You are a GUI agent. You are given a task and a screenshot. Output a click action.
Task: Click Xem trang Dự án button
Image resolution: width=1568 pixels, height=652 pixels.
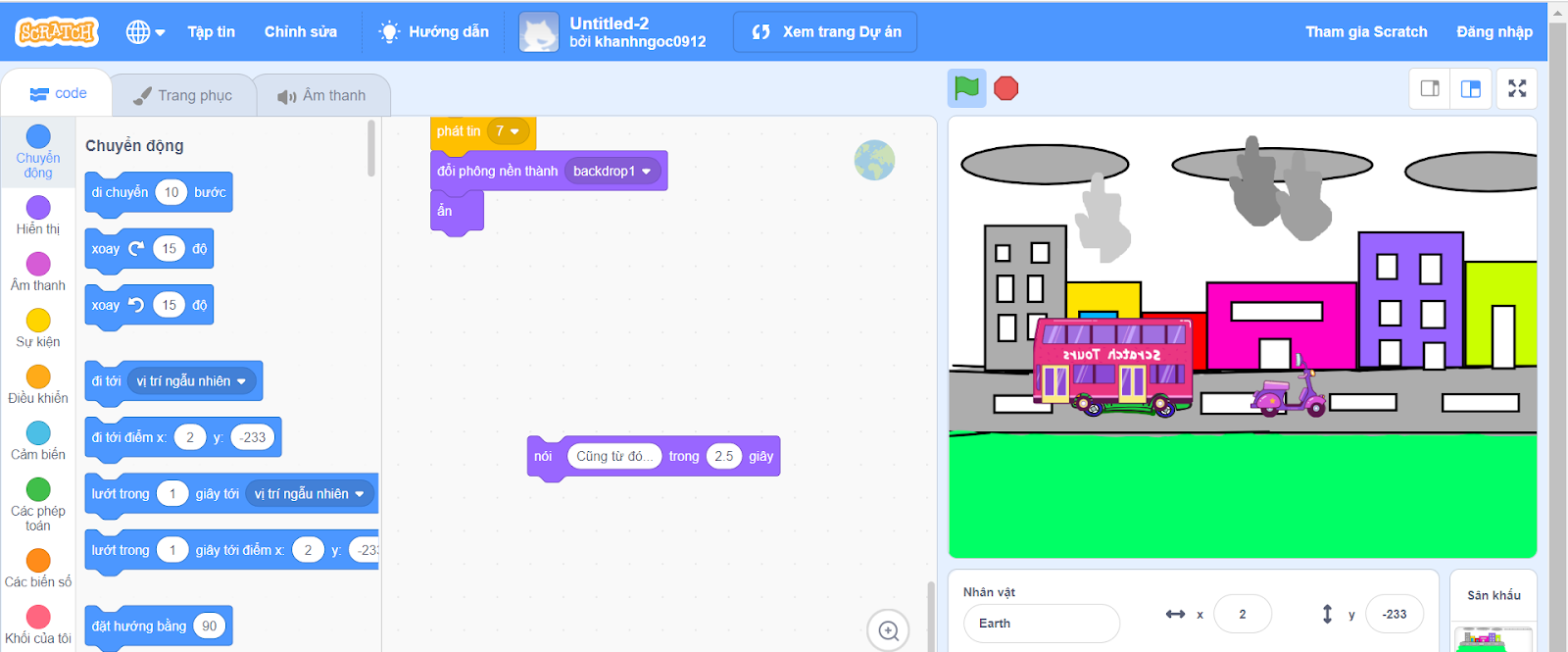coord(825,32)
